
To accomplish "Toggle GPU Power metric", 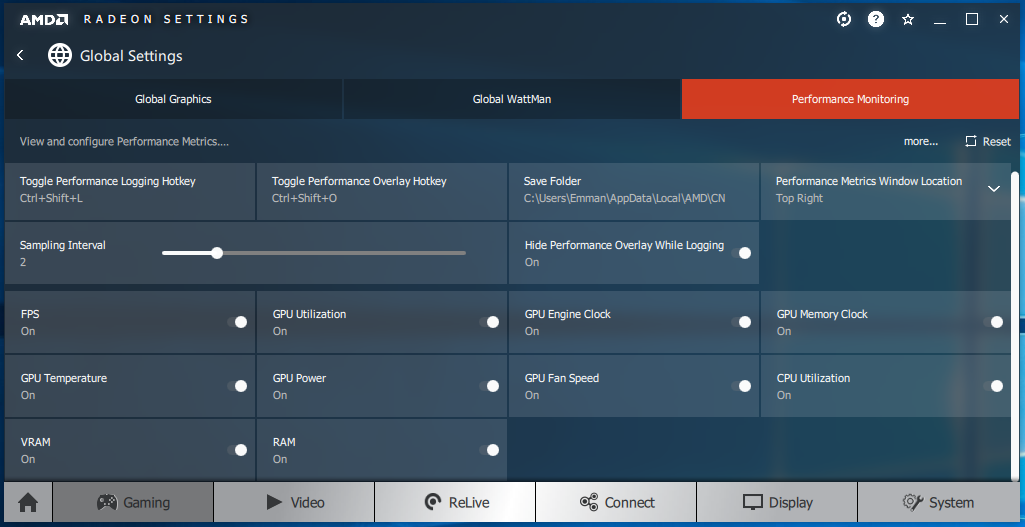I will [x=489, y=386].
